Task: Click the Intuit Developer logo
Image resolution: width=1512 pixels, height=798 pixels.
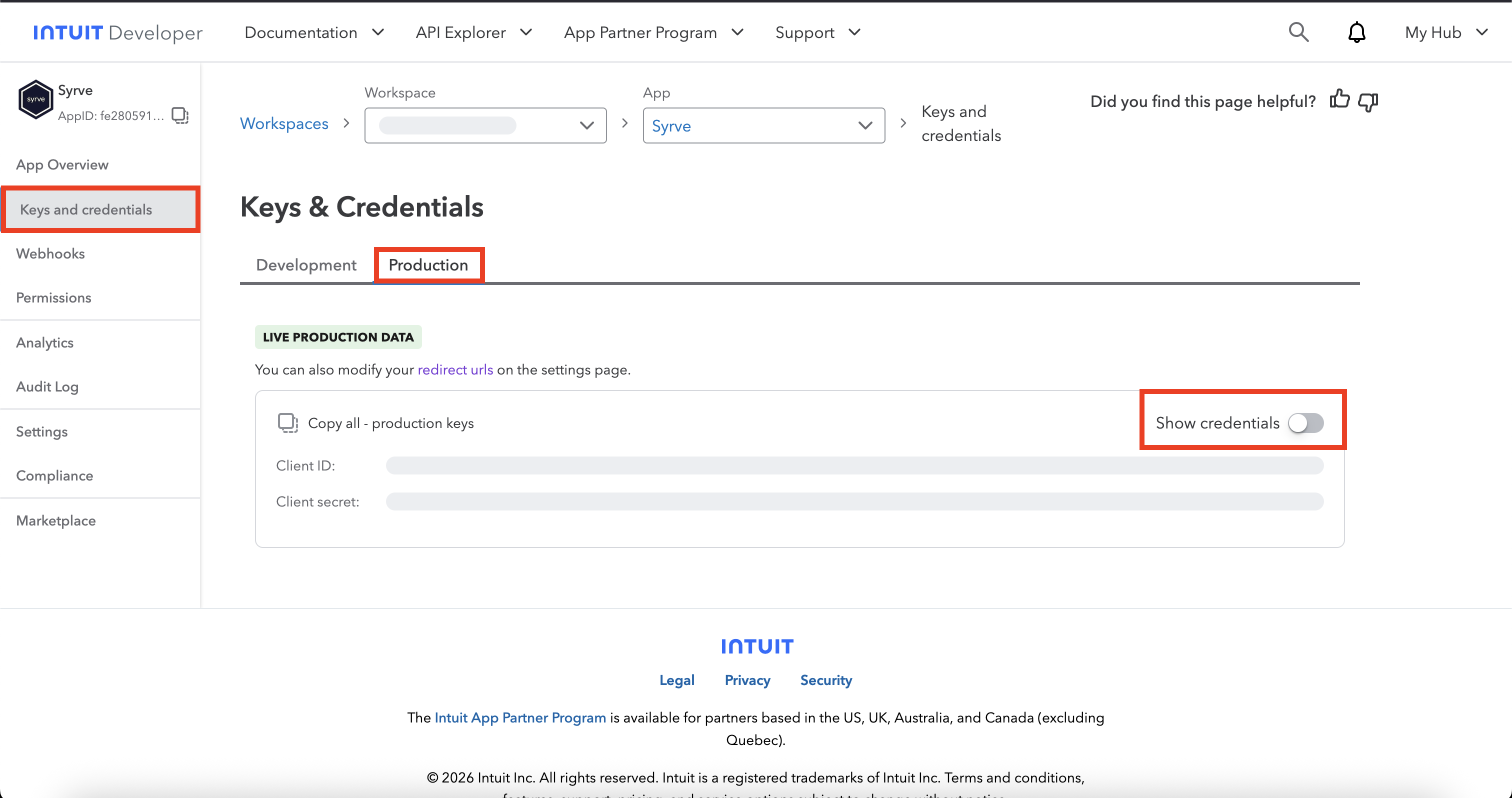Action: pyautogui.click(x=118, y=32)
